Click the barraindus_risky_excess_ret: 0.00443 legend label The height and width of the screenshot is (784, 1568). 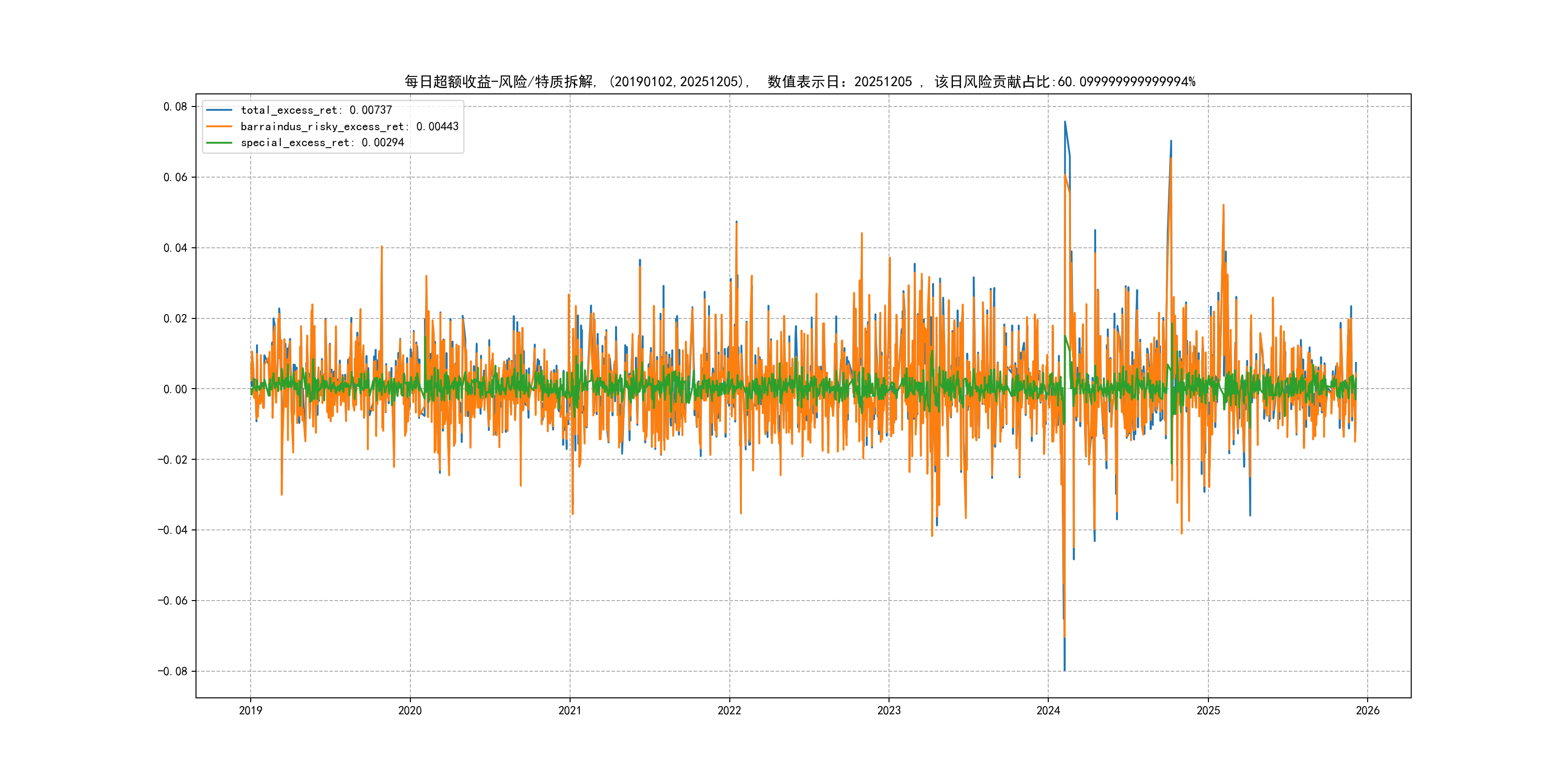(349, 127)
